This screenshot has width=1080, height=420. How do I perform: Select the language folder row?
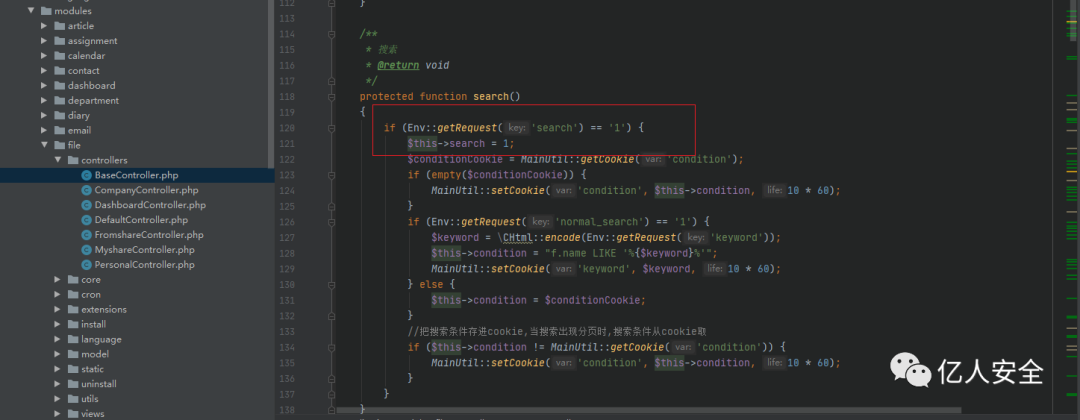click(x=137, y=339)
